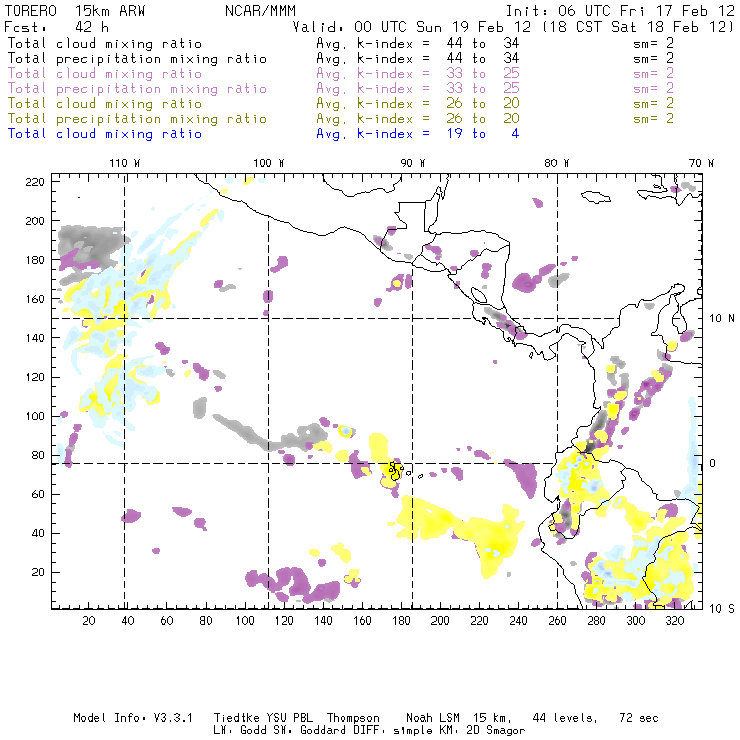Click the blue Total cloud mixing ratio legend entry
Screen dimensions: 740x740
click(104, 134)
